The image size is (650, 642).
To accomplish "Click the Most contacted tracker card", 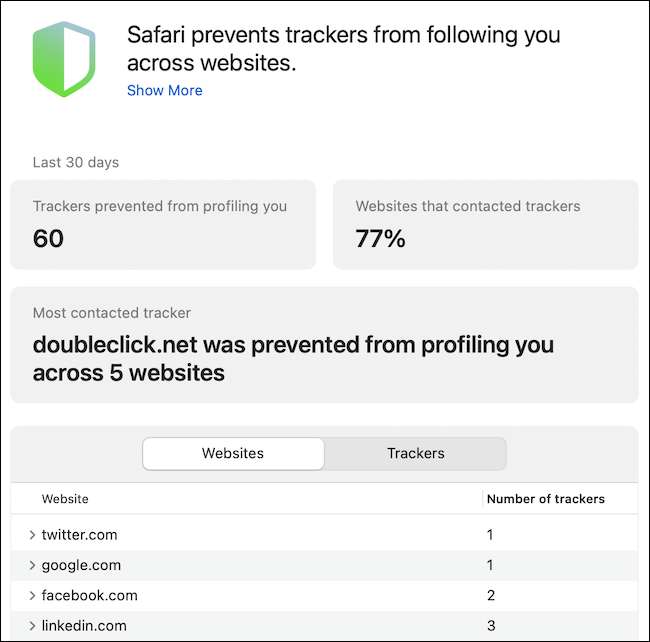I will pos(324,344).
